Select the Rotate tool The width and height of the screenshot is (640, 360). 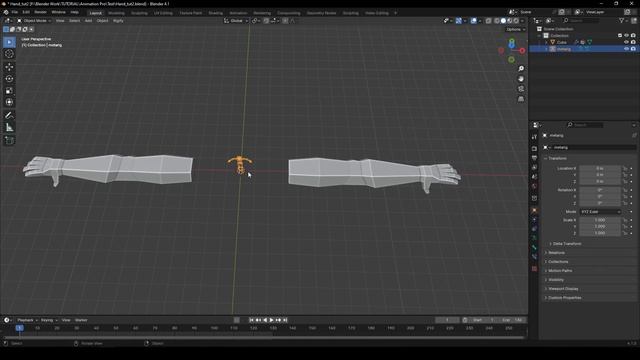[9, 79]
